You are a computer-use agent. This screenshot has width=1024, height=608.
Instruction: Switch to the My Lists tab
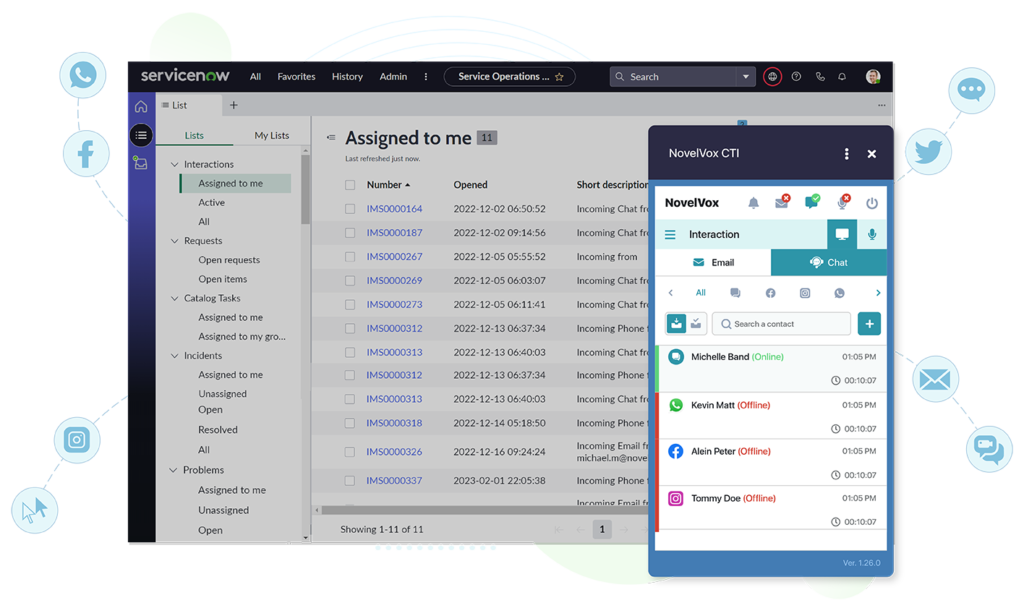tap(271, 136)
